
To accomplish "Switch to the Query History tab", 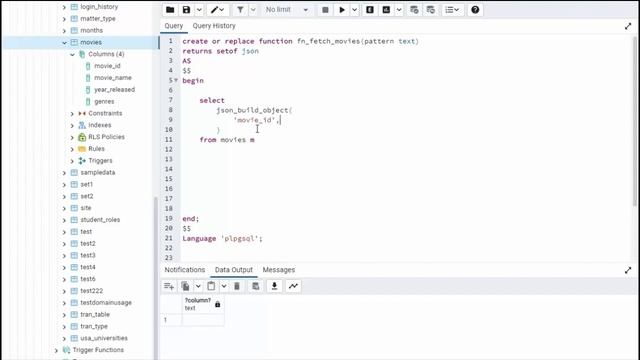I will coord(214,26).
